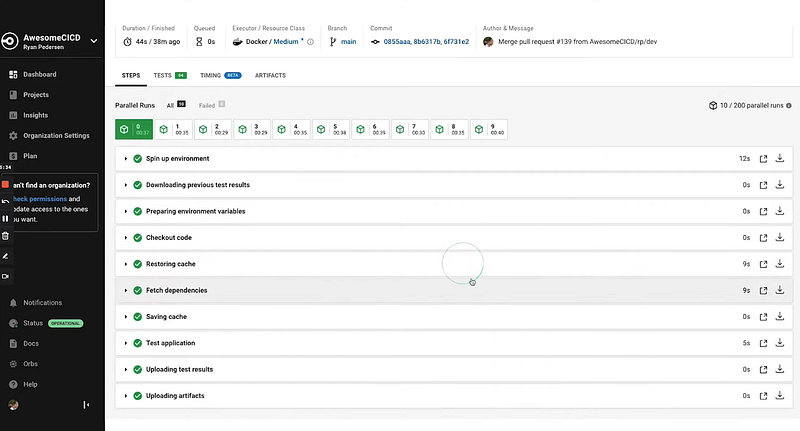Click the Test application step title
Screen dimensions: 800x431
pyautogui.click(x=170, y=343)
